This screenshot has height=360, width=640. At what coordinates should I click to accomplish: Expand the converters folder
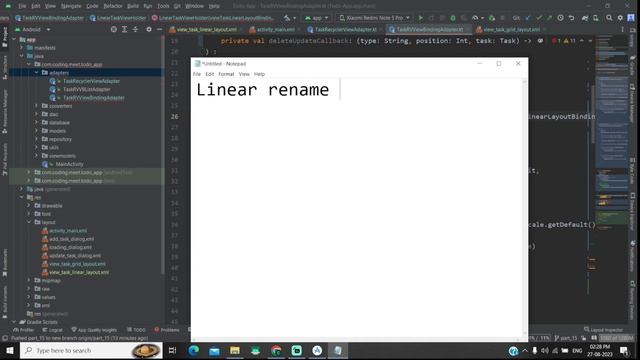tap(36, 106)
